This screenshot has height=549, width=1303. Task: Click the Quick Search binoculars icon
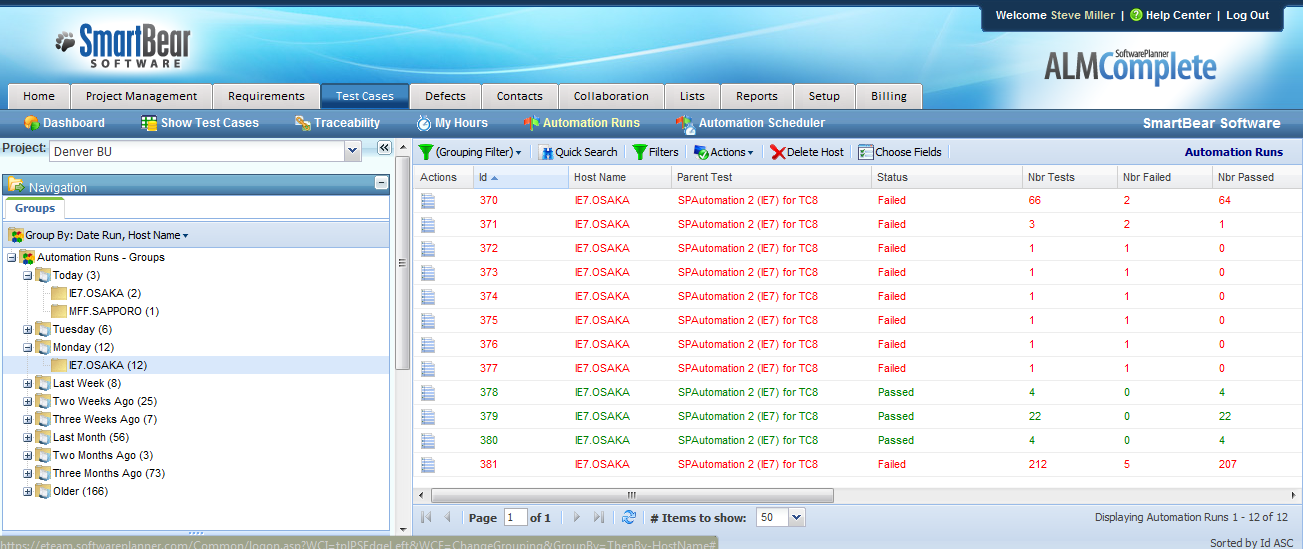(x=546, y=152)
